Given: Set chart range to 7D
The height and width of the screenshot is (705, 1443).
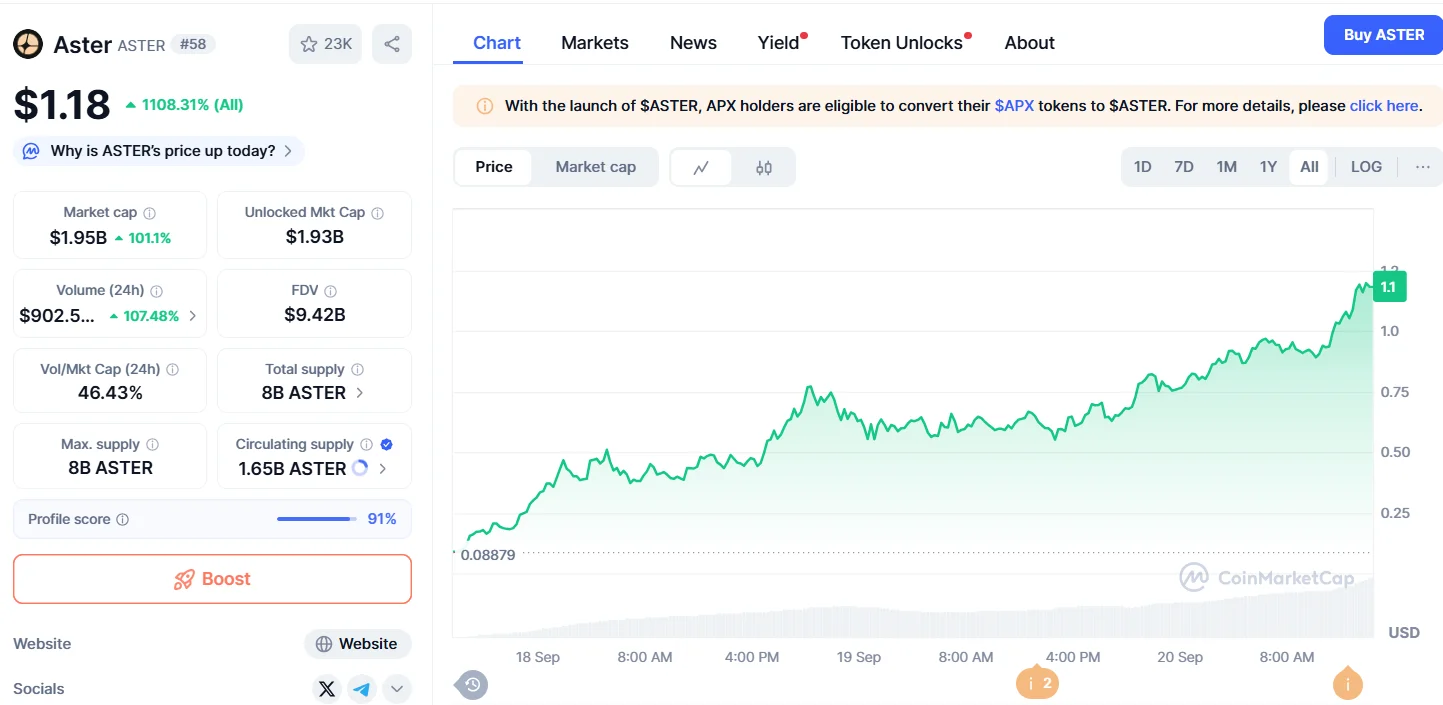Looking at the screenshot, I should 1184,167.
